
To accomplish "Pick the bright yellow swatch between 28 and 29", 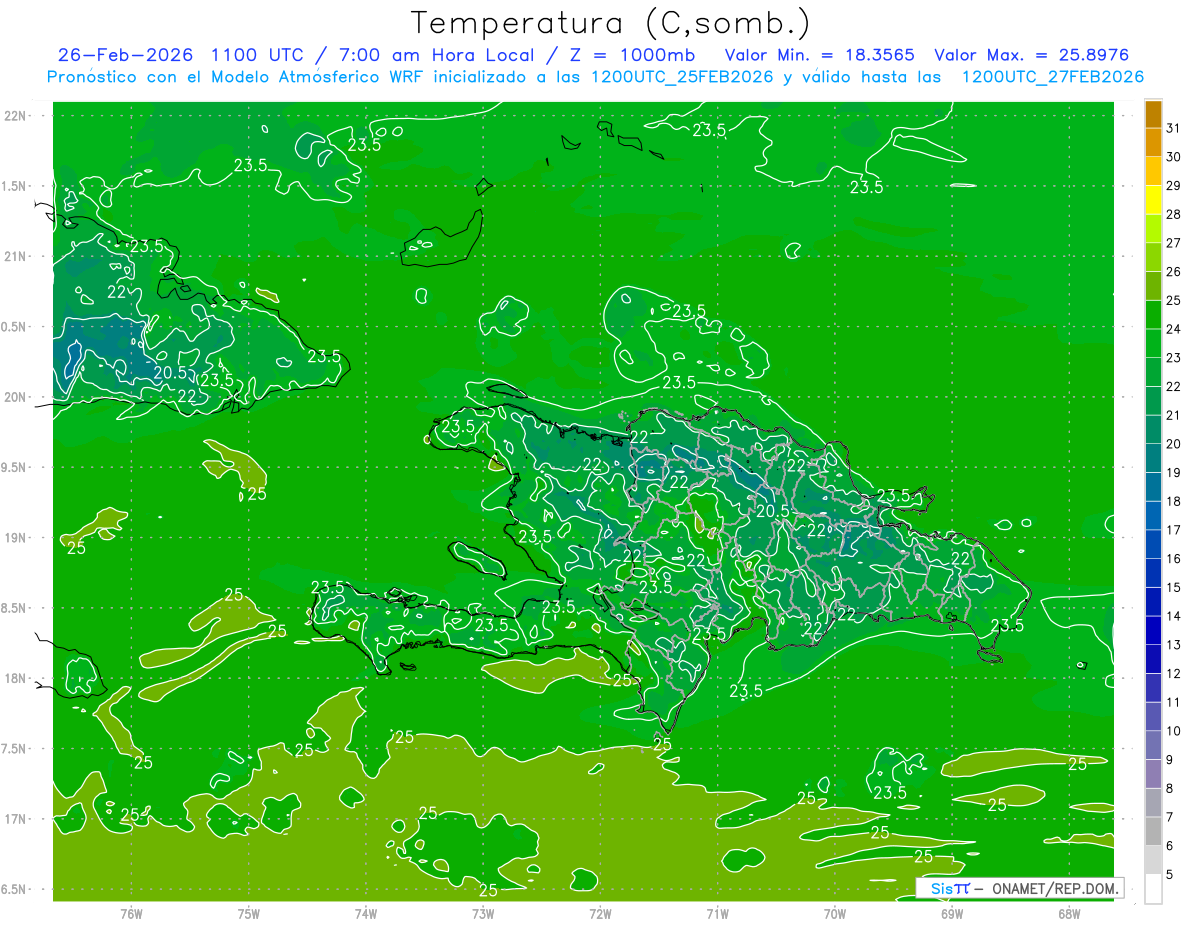I will pyautogui.click(x=1153, y=200).
